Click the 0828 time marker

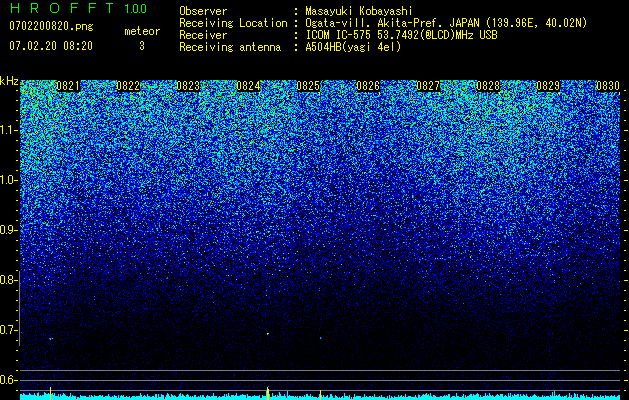[x=488, y=86]
